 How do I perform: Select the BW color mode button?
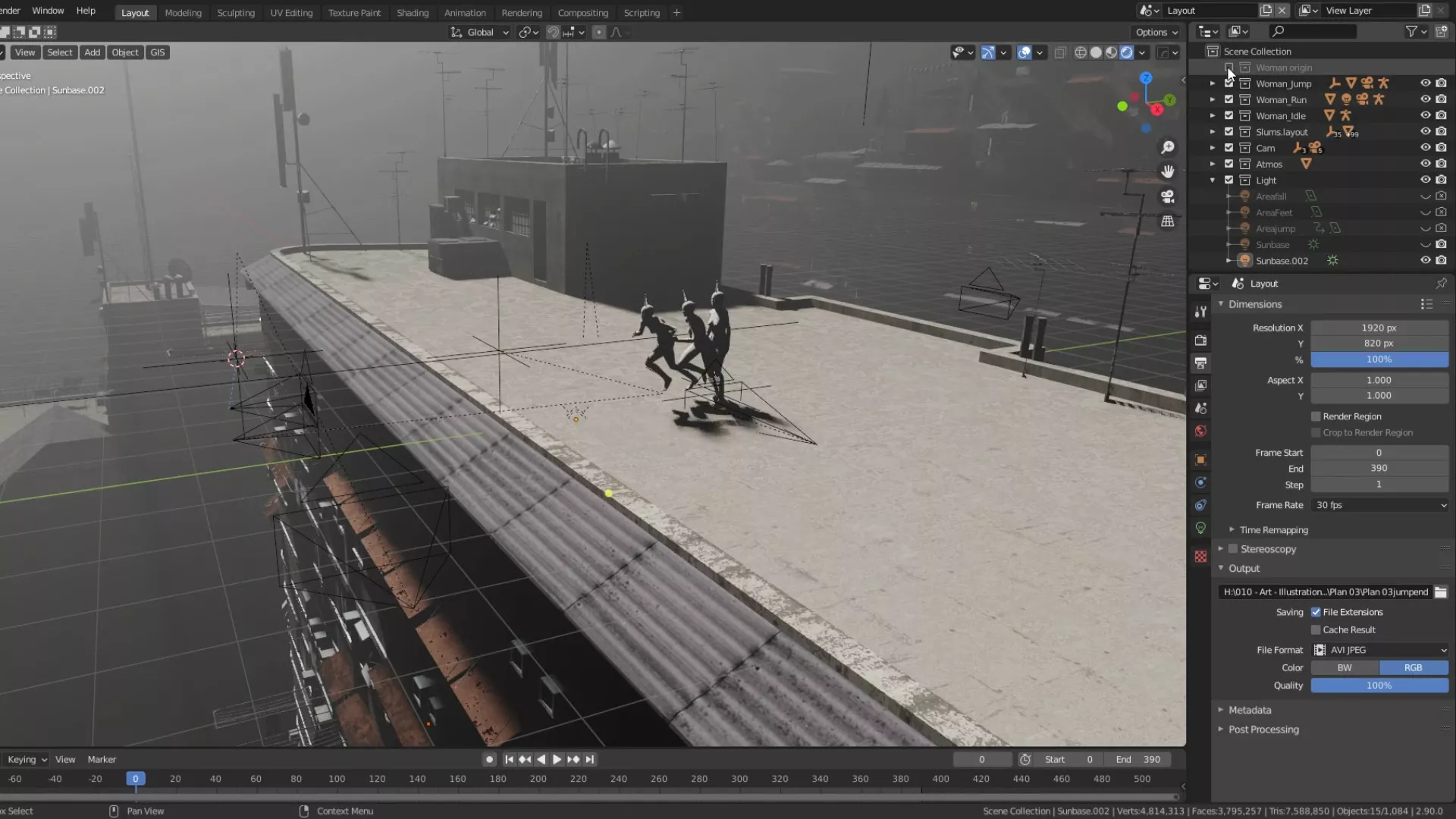[x=1344, y=668]
